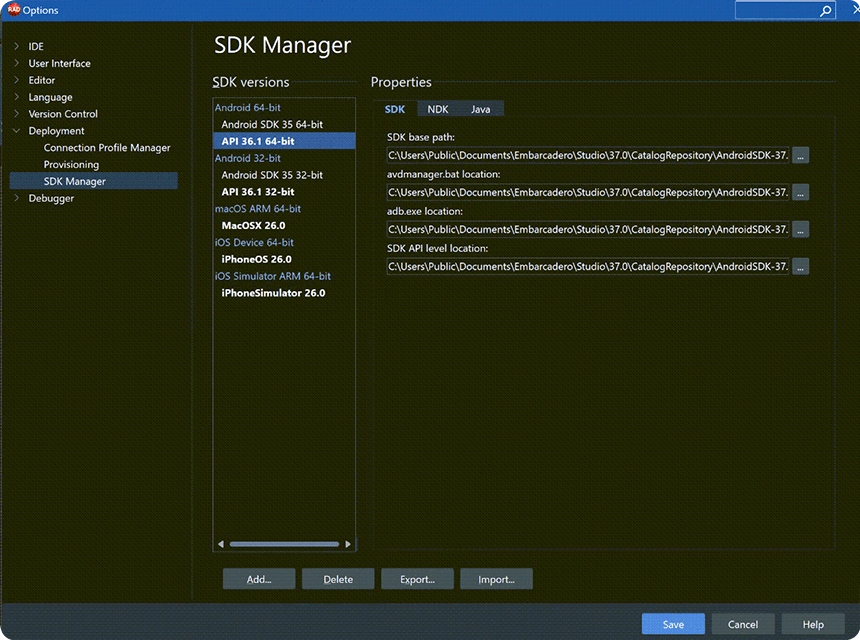This screenshot has height=640, width=860.
Task: Expand the Debugger tree node
Action: pyautogui.click(x=17, y=199)
